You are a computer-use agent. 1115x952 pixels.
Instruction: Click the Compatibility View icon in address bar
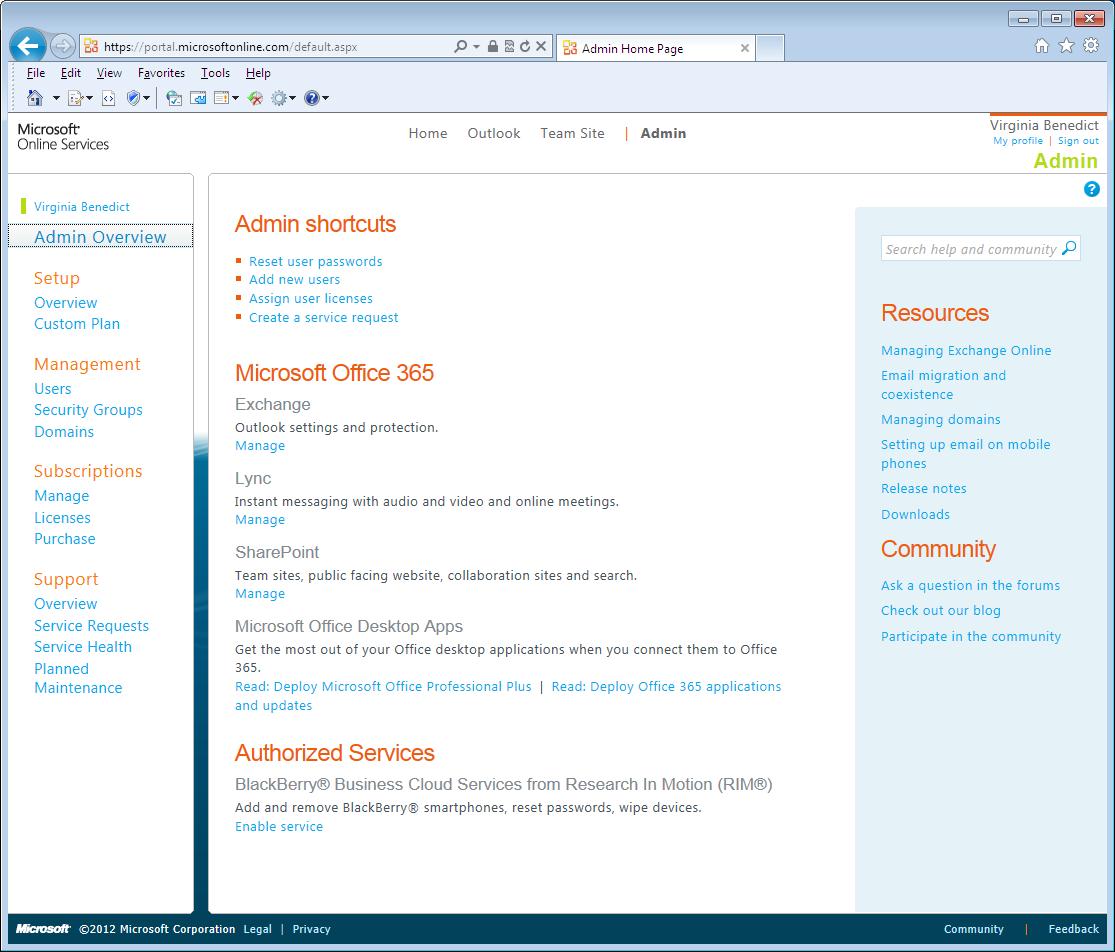tap(509, 46)
